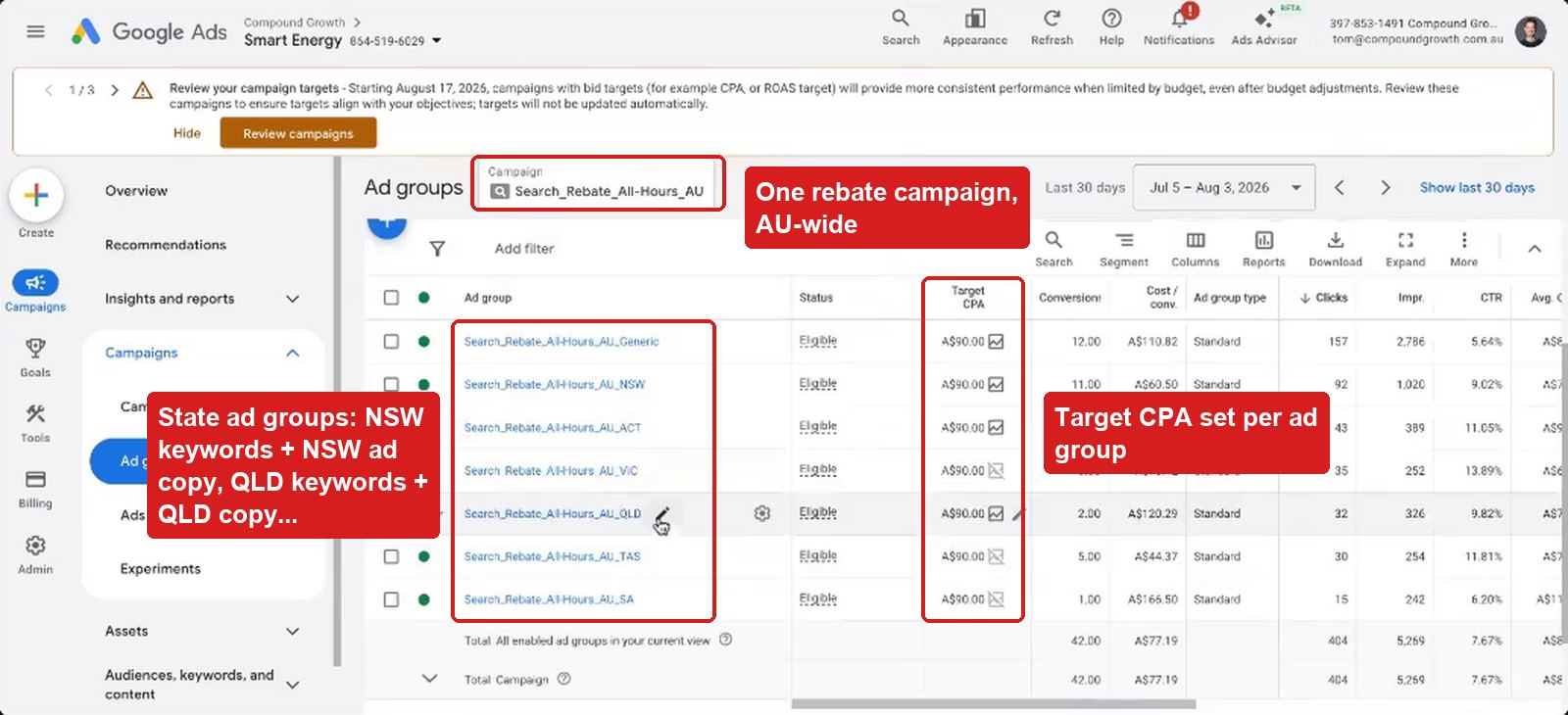The image size is (1568, 715).
Task: Go to the Overview page
Action: (x=136, y=191)
